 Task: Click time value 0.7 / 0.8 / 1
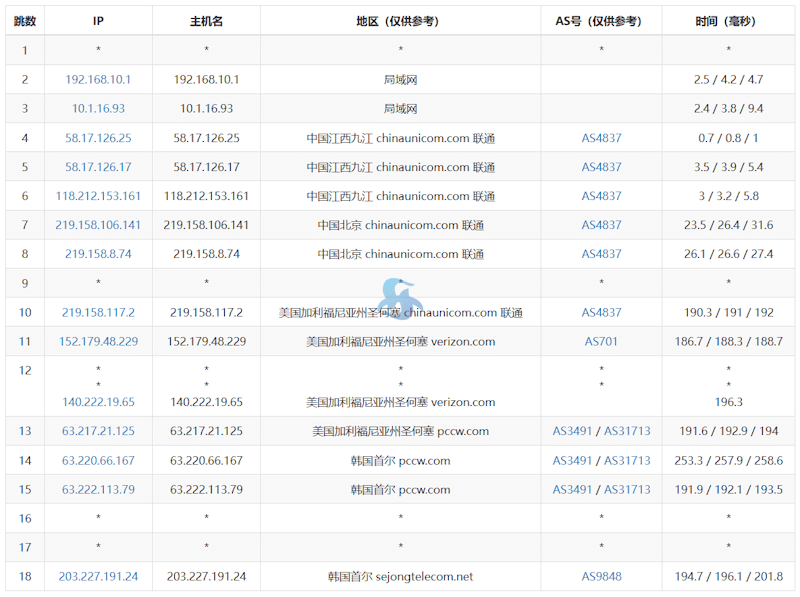coord(728,138)
